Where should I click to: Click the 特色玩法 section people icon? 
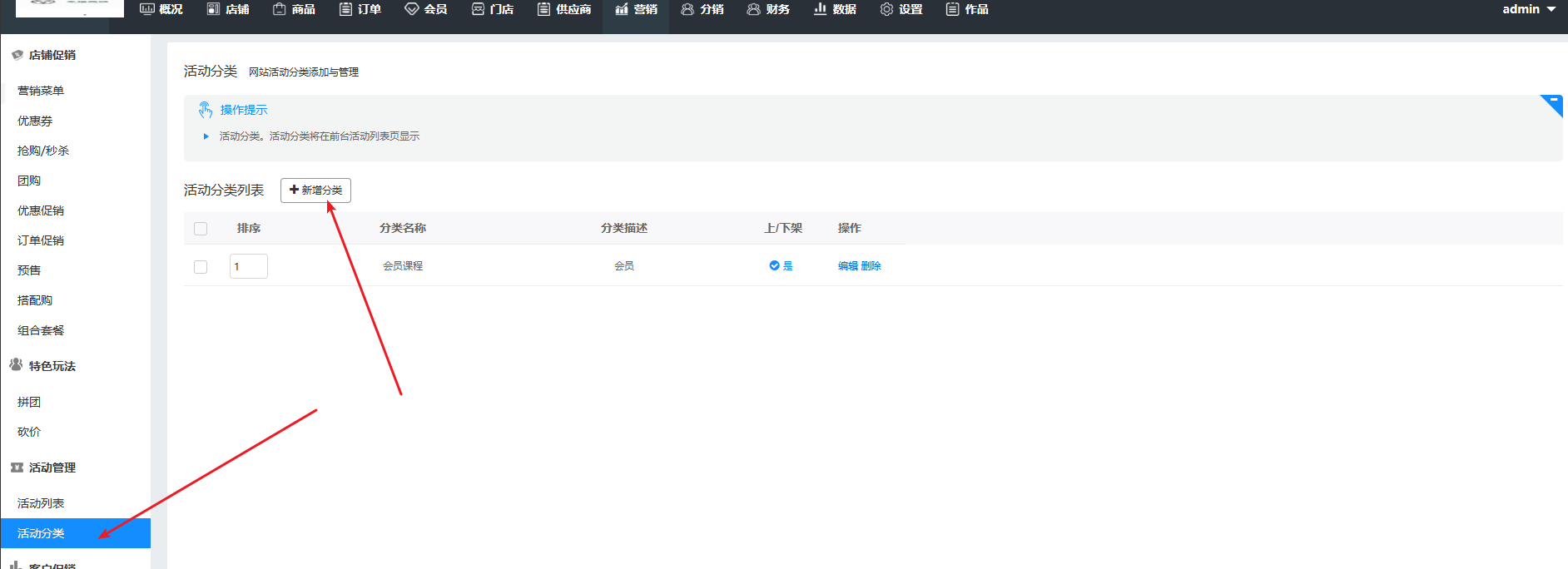click(17, 365)
